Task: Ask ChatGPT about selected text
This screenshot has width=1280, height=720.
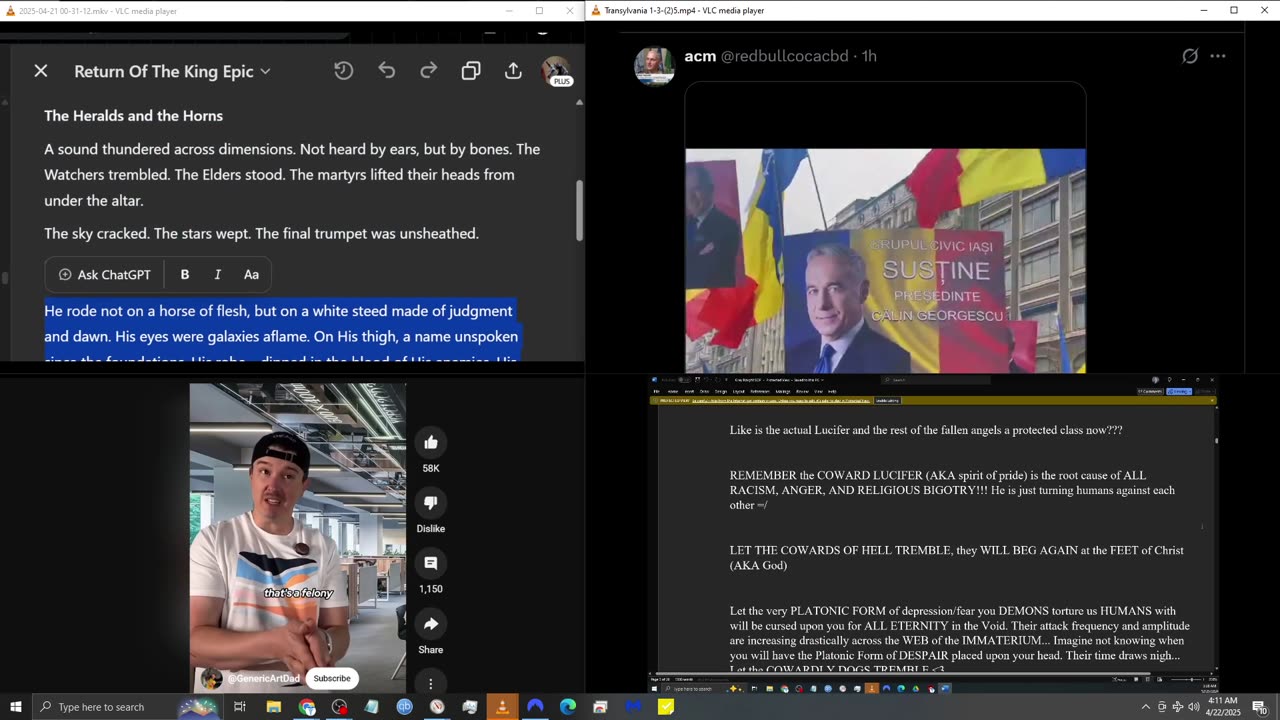Action: click(105, 274)
